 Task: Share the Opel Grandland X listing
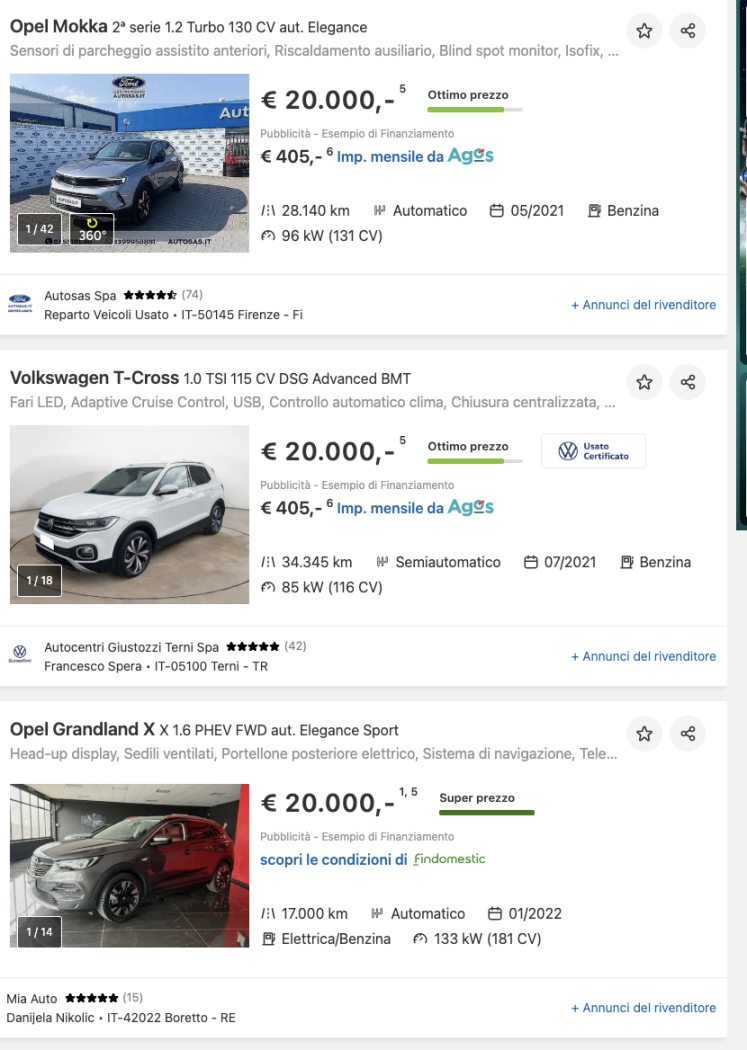pyautogui.click(x=688, y=734)
